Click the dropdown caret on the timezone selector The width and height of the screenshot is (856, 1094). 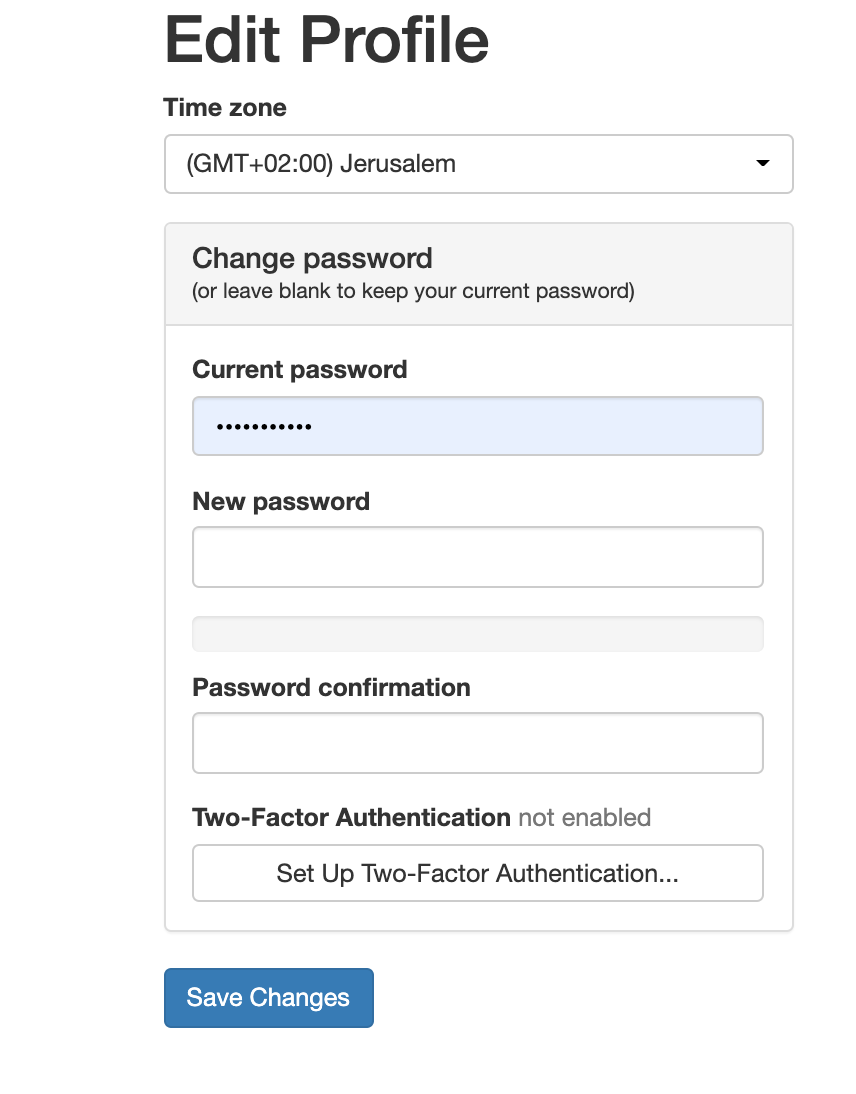pos(762,163)
